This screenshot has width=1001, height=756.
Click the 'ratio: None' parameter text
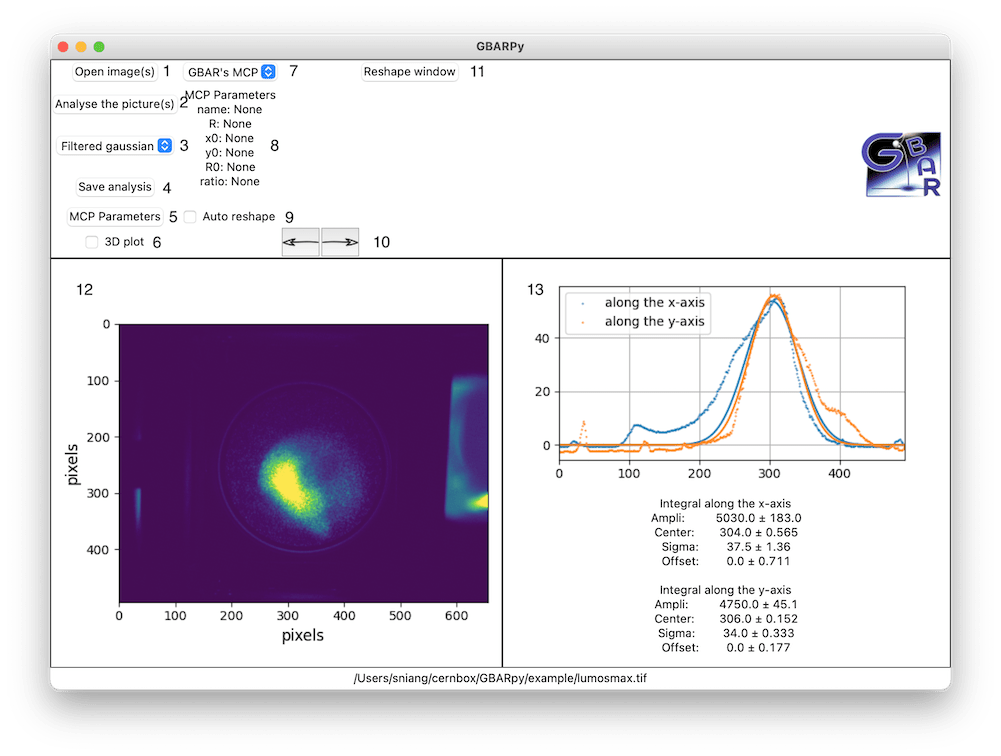(x=230, y=181)
